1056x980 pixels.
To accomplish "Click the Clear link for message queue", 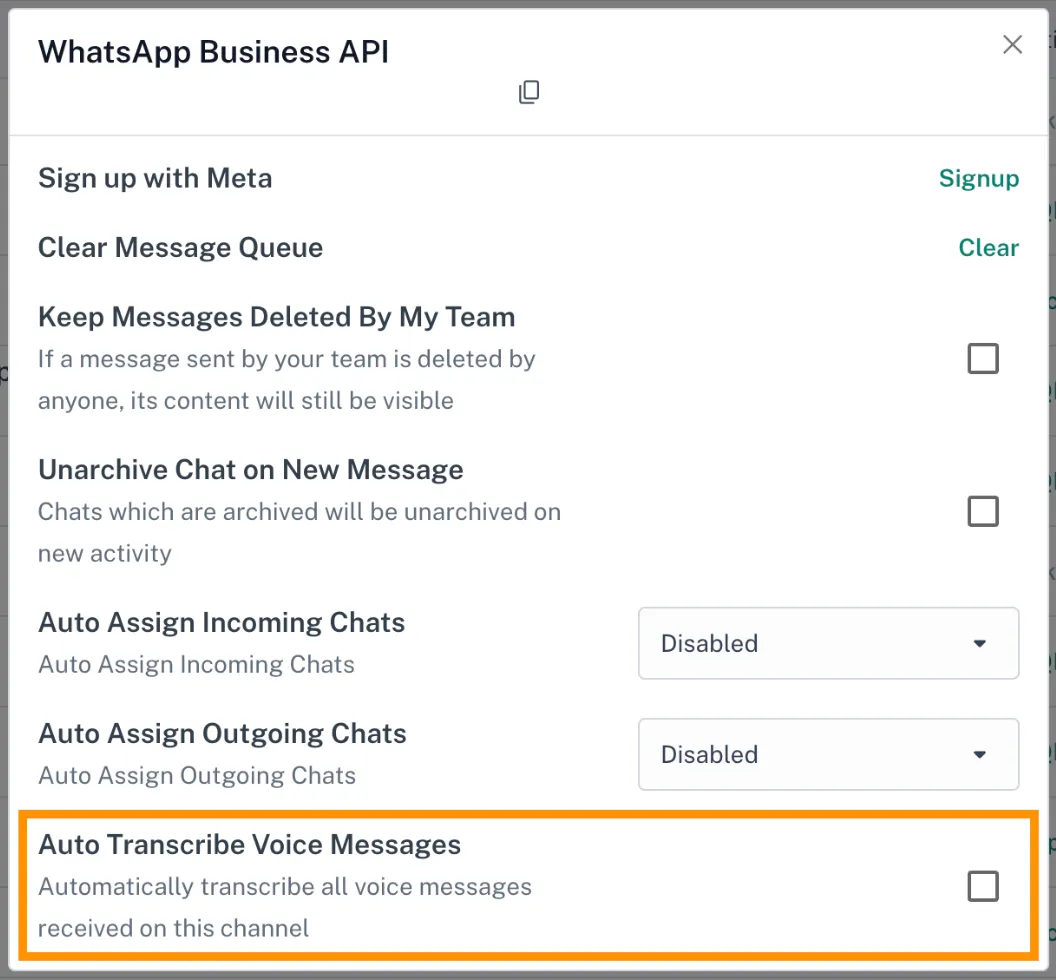I will pyautogui.click(x=988, y=248).
